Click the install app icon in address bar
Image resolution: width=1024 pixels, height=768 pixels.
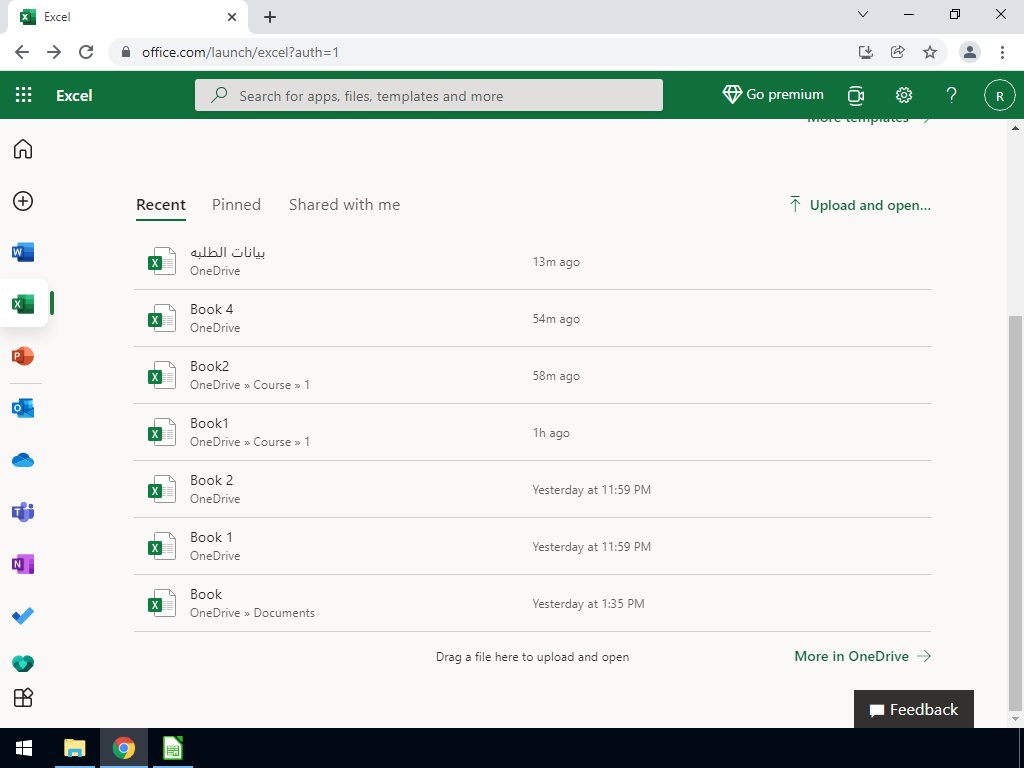[x=865, y=52]
